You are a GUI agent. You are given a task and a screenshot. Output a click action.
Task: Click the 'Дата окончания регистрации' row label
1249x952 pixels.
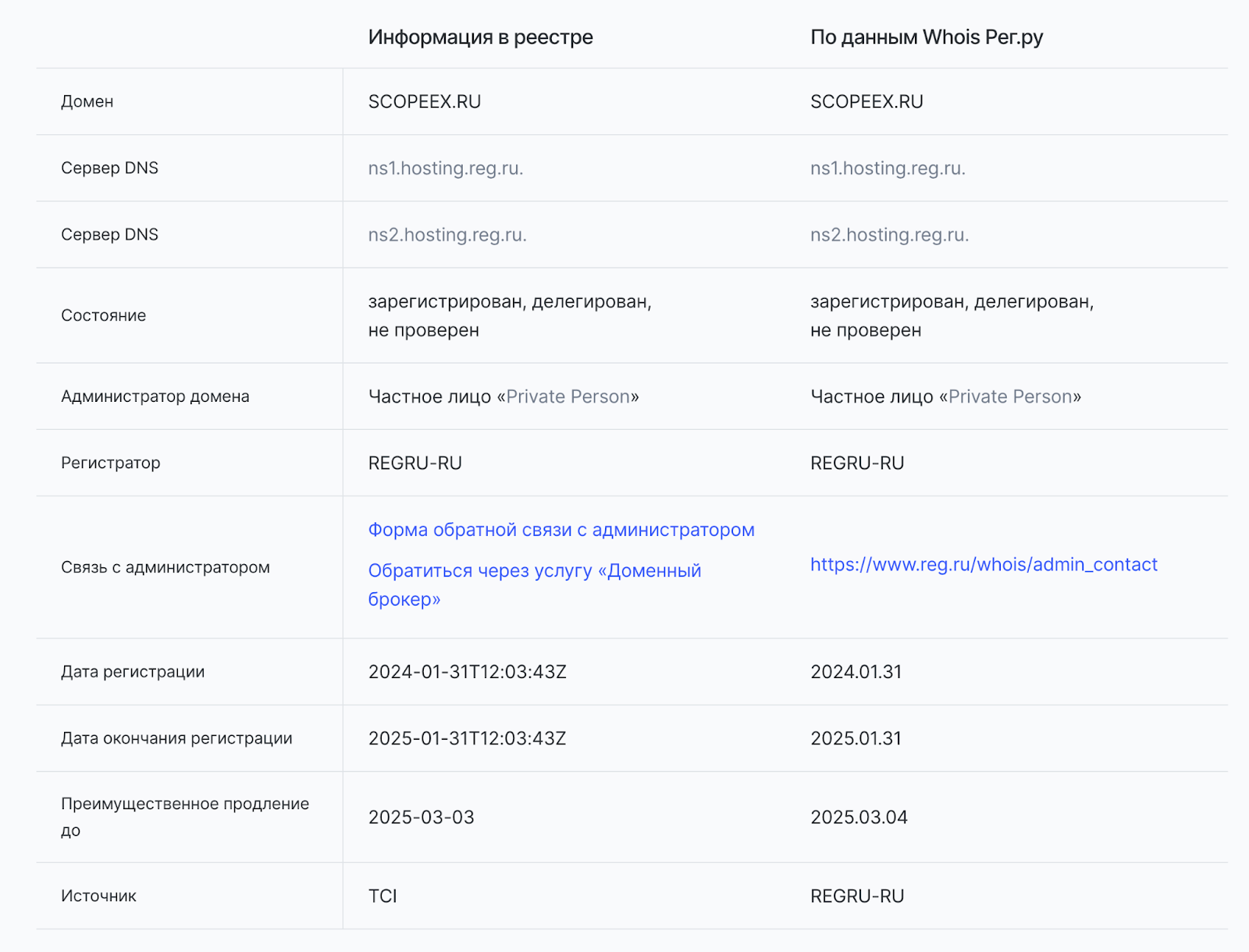176,738
